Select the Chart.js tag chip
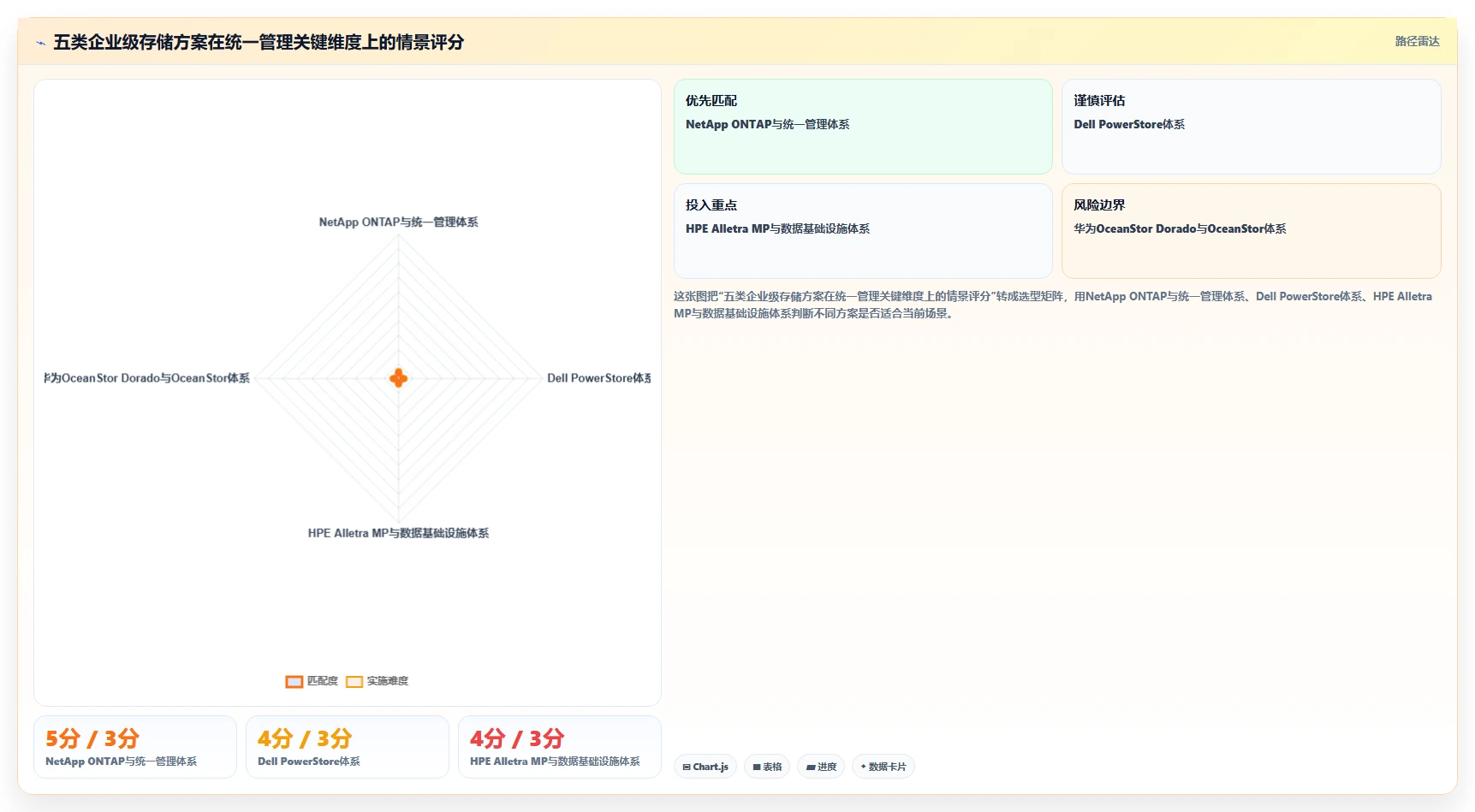Screen dimensions: 1475x812 705,767
